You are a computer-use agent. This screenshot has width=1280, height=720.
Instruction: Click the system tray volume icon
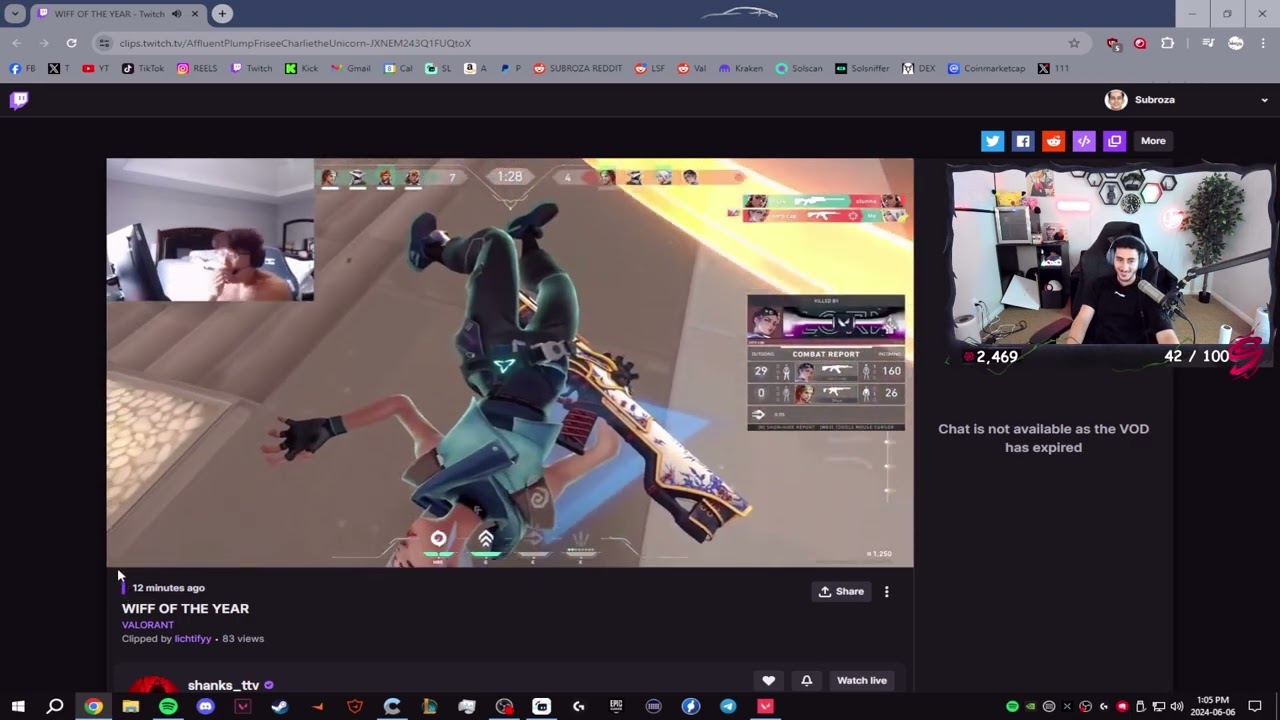tap(1177, 707)
